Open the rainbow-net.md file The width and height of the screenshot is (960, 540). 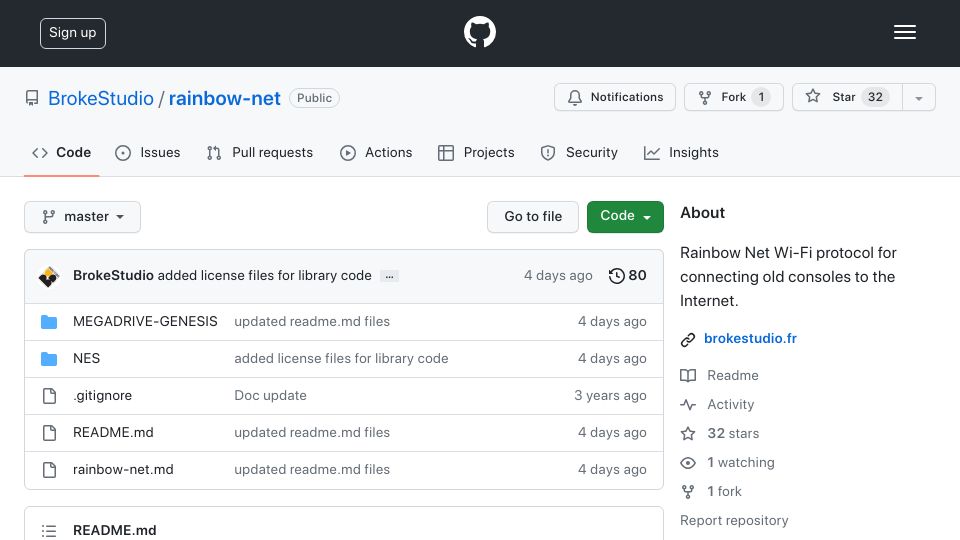click(x=123, y=470)
